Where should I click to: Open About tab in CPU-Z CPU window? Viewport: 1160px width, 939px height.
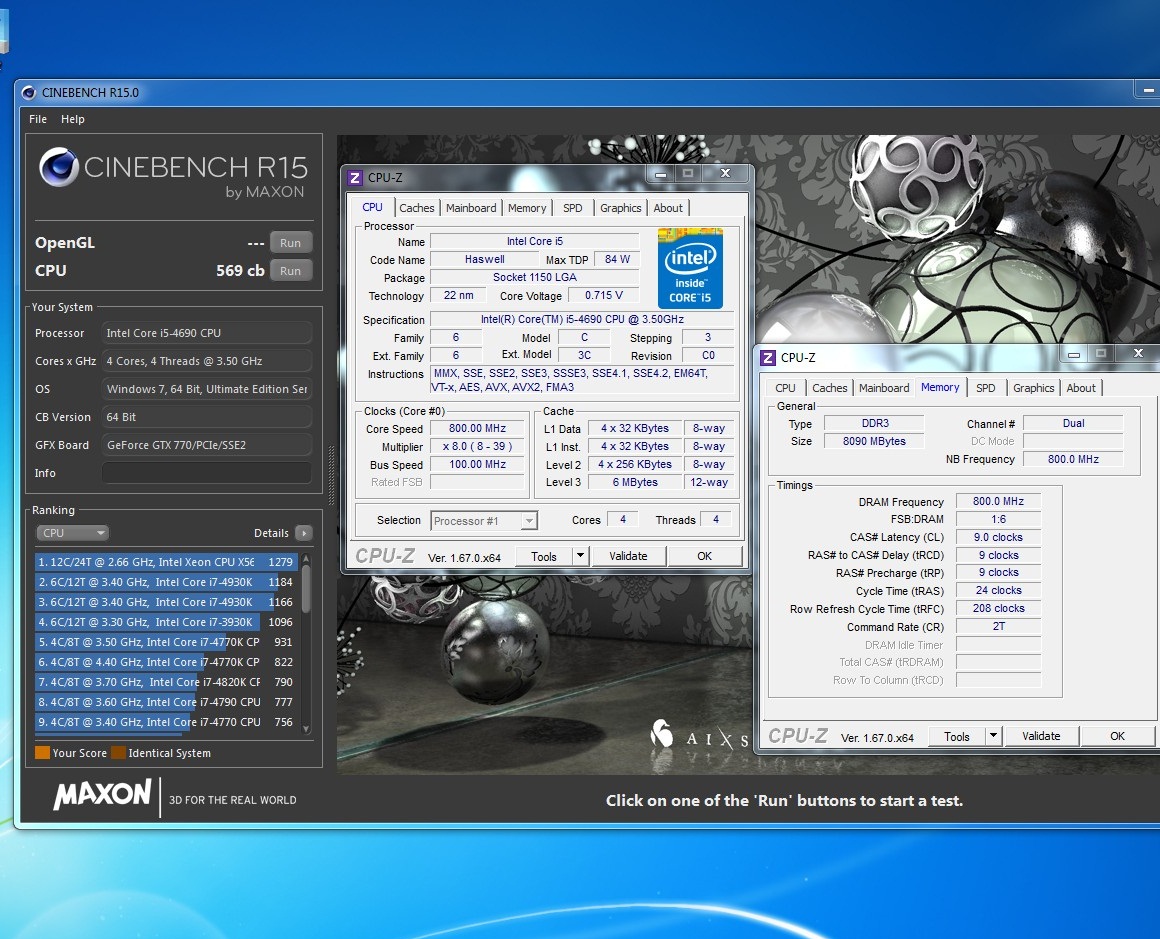pyautogui.click(x=668, y=208)
